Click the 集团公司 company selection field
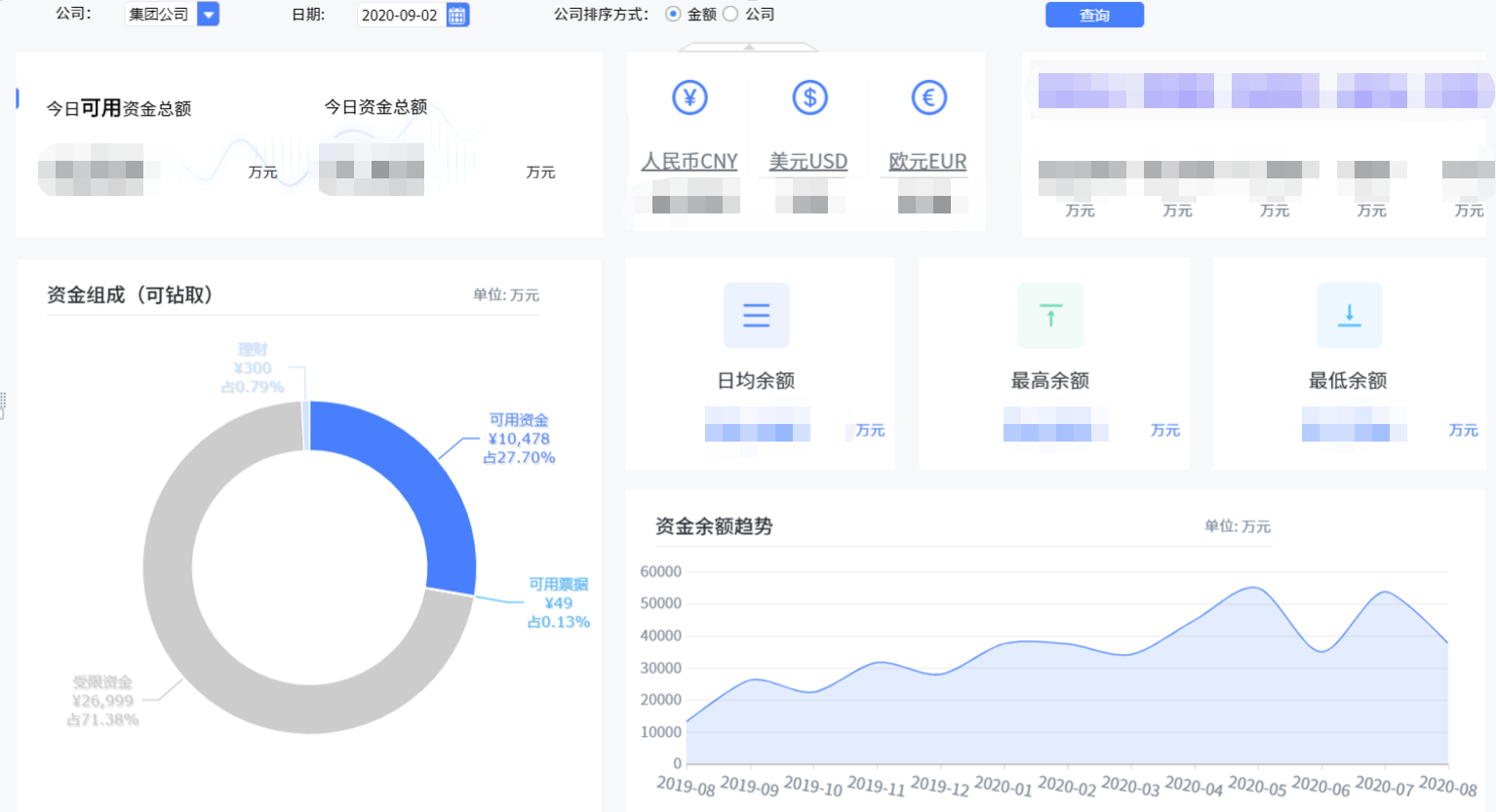 pyautogui.click(x=160, y=15)
